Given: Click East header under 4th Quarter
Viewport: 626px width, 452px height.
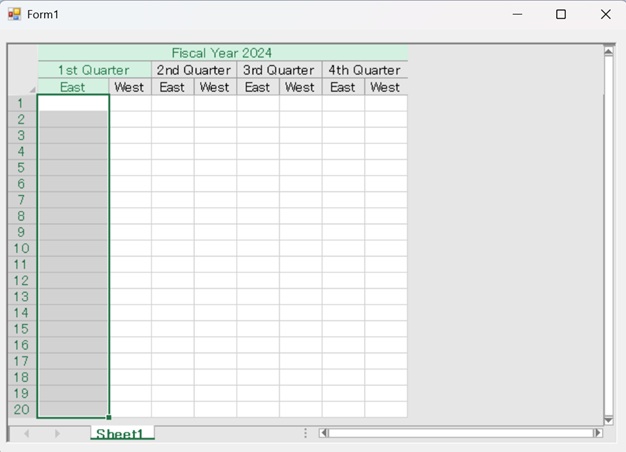Looking at the screenshot, I should click(x=343, y=87).
